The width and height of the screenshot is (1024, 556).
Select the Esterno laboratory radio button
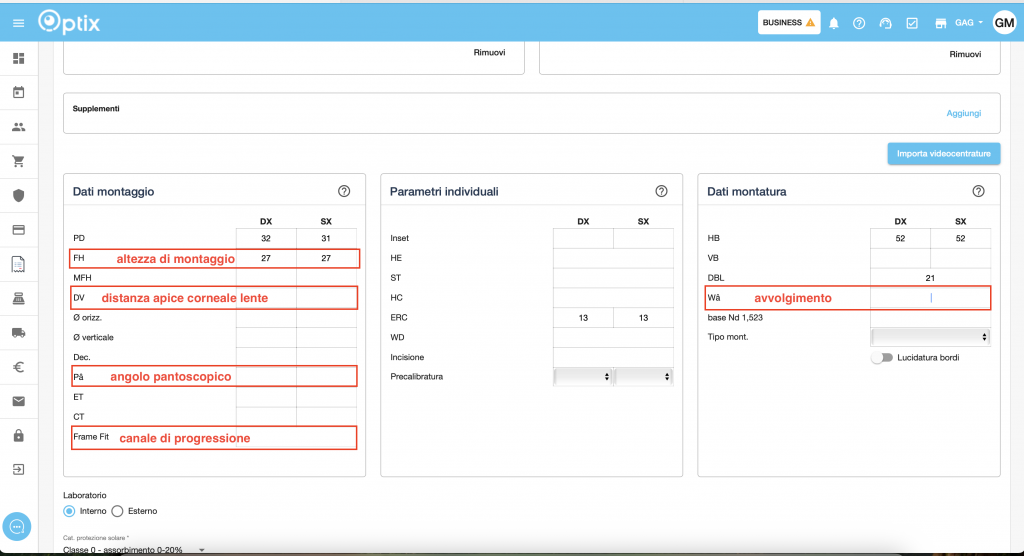coord(117,511)
